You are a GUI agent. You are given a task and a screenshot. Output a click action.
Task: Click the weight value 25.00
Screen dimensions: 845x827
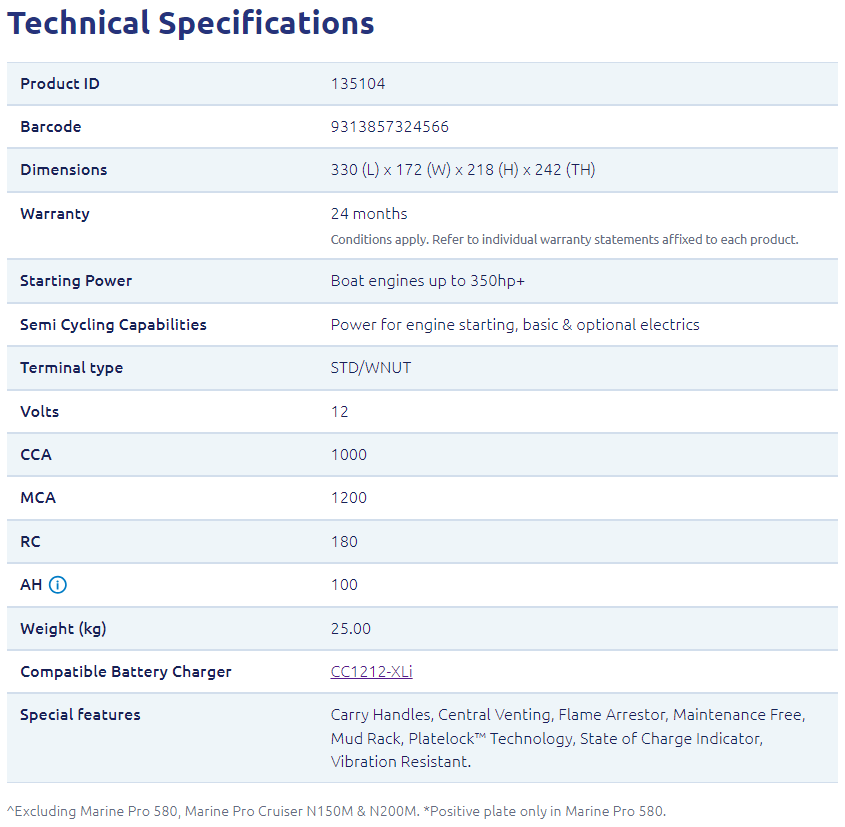[351, 629]
